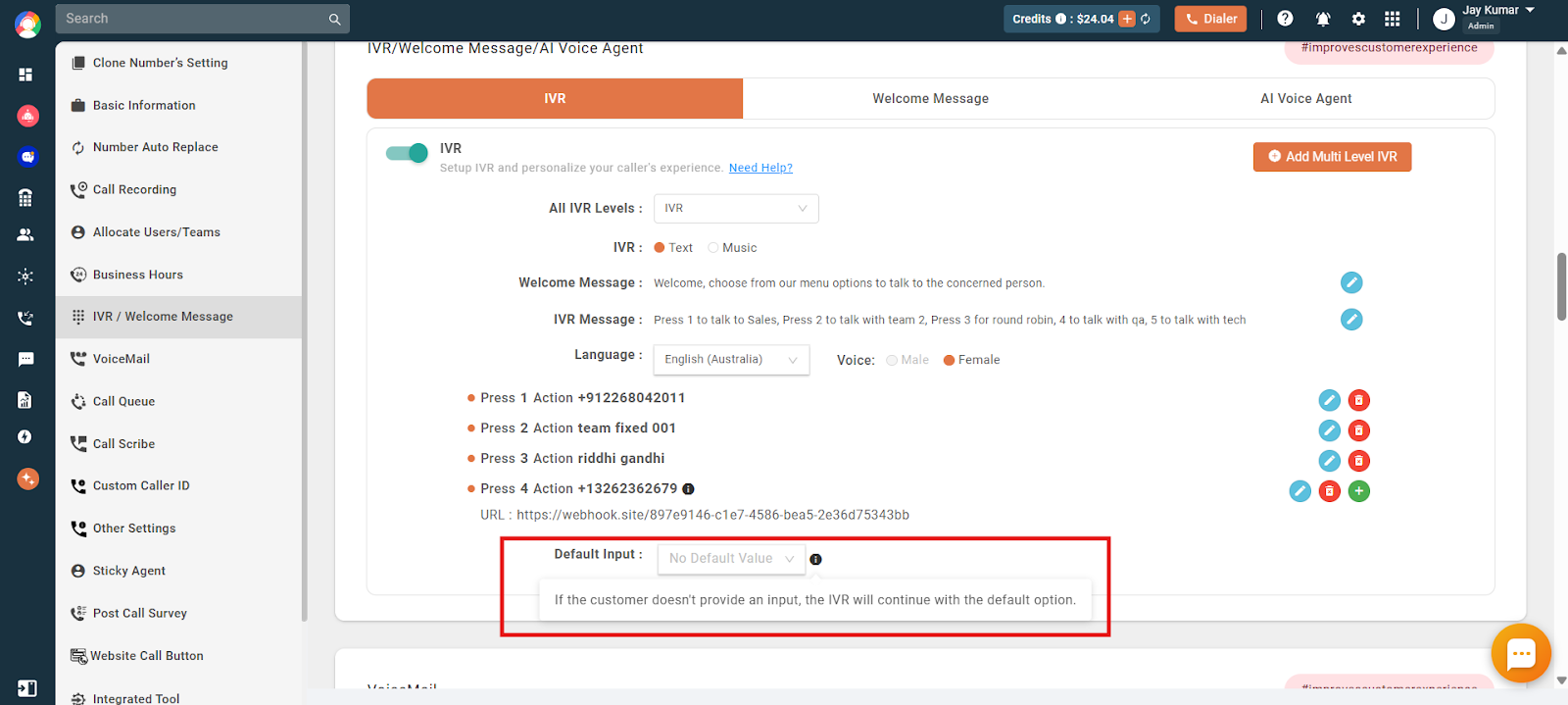The width and height of the screenshot is (1568, 705).
Task: Edit the Press 2 team fixed action
Action: [1329, 430]
